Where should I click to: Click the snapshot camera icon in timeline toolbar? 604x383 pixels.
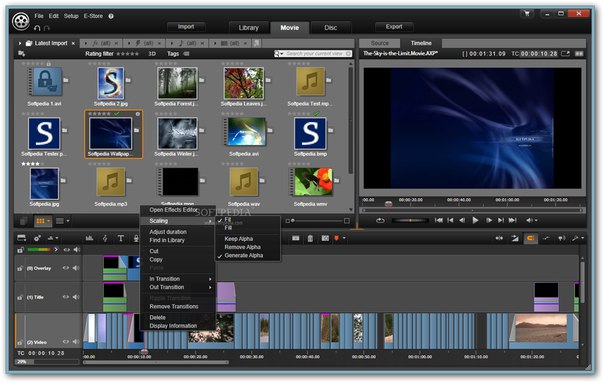point(325,239)
